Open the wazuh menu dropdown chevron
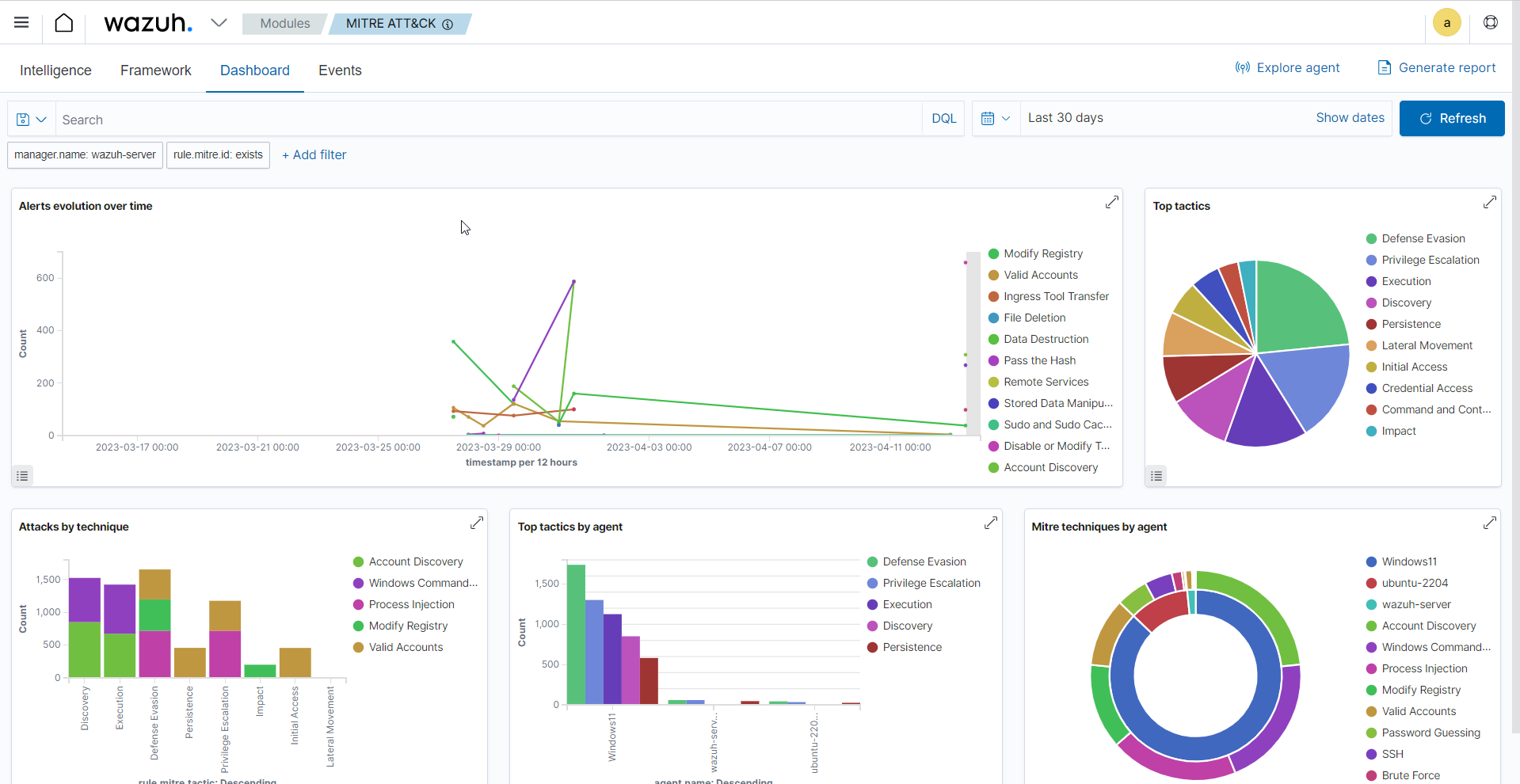 click(219, 23)
